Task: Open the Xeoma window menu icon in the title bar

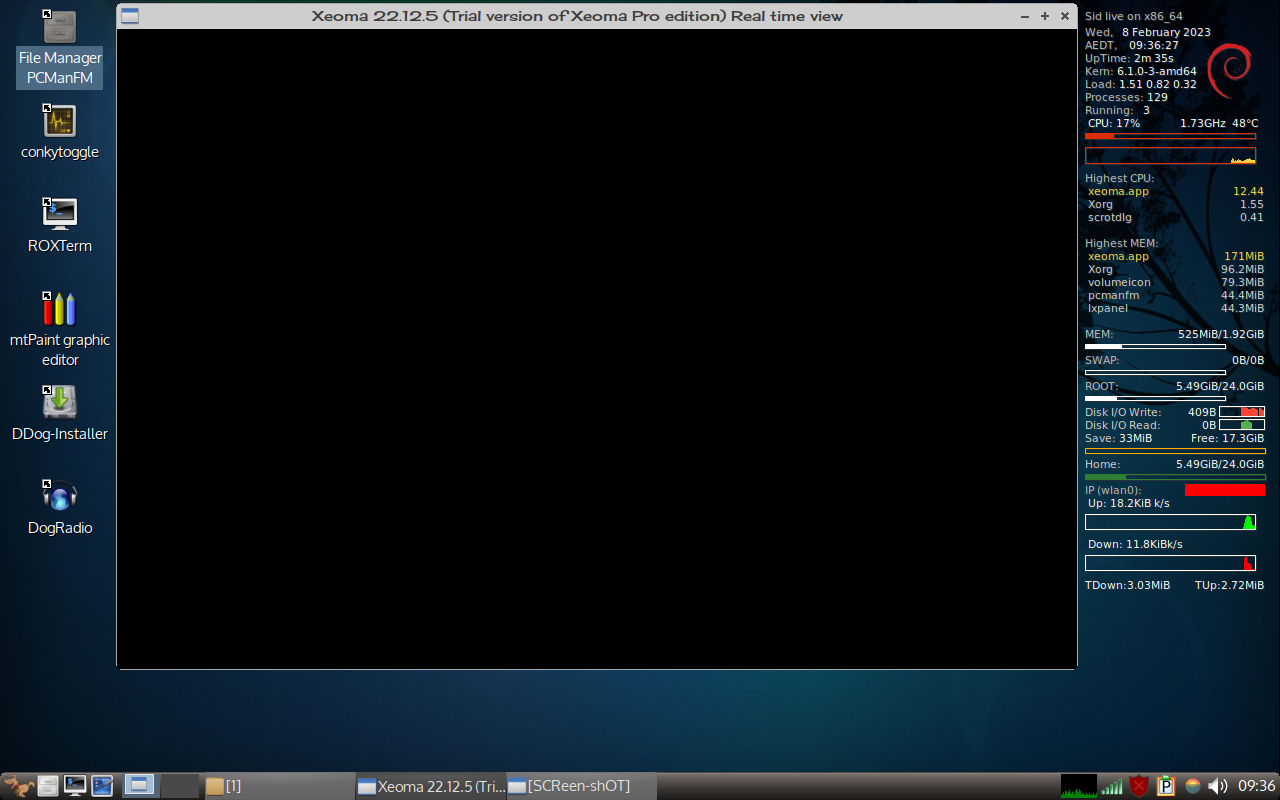Action: pyautogui.click(x=130, y=16)
